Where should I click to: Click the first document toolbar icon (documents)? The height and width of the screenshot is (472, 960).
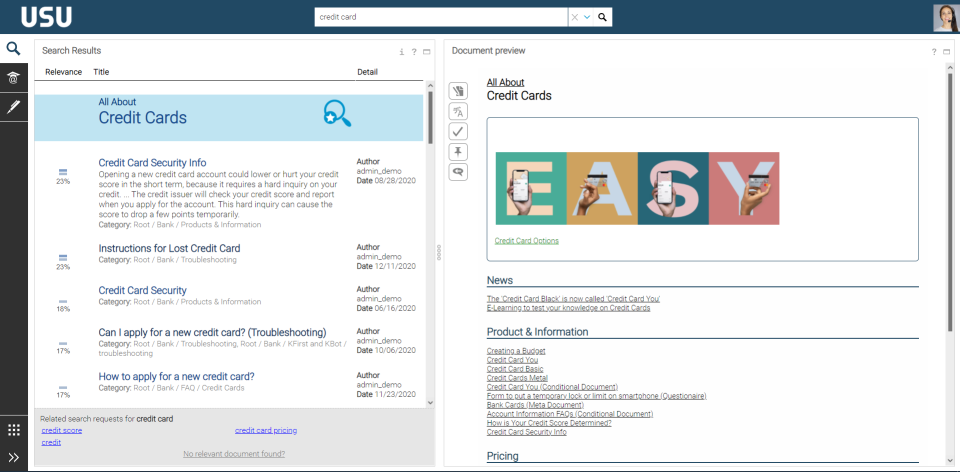458,91
